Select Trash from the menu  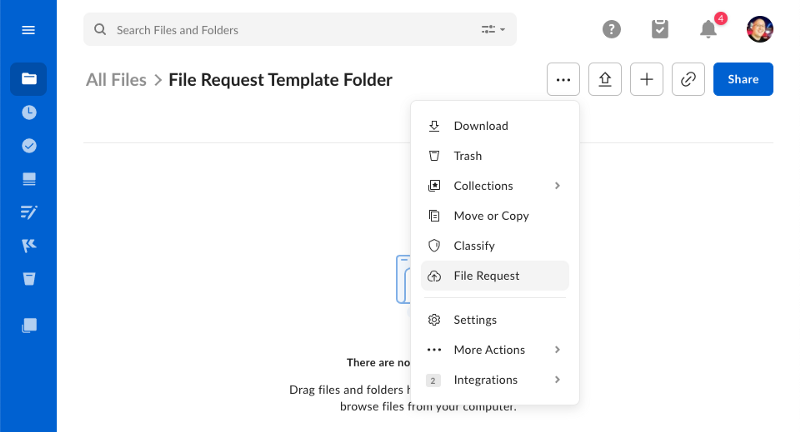(x=495, y=156)
